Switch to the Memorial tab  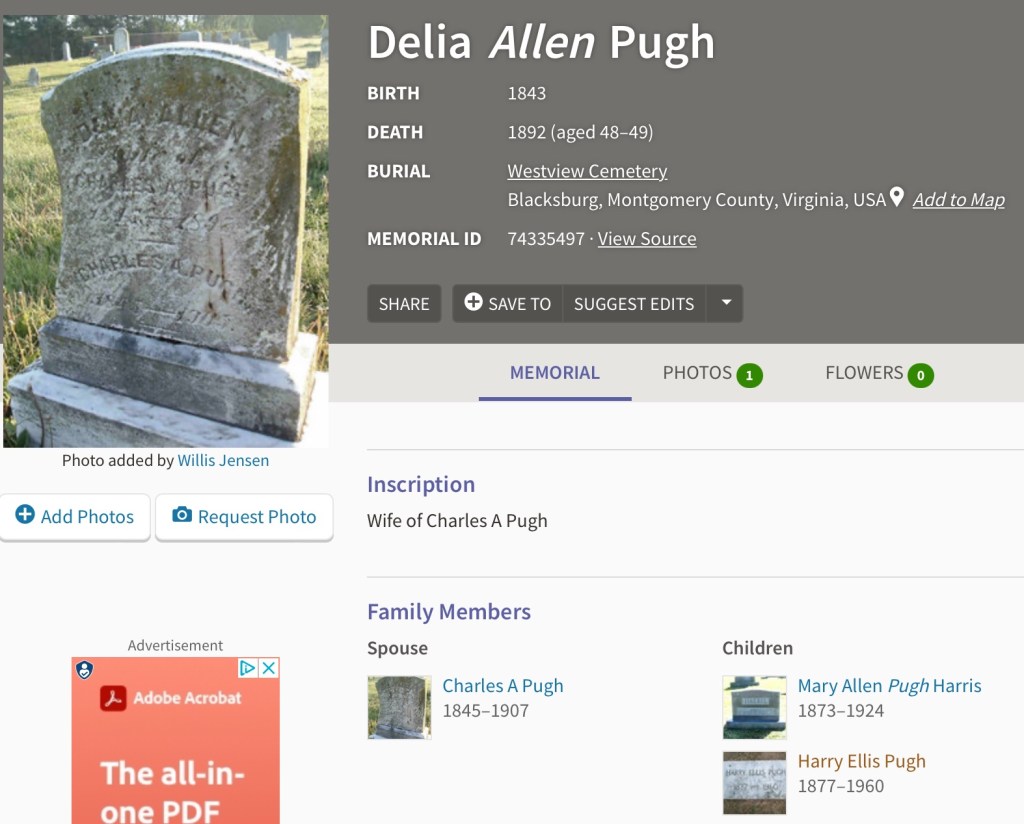(555, 373)
